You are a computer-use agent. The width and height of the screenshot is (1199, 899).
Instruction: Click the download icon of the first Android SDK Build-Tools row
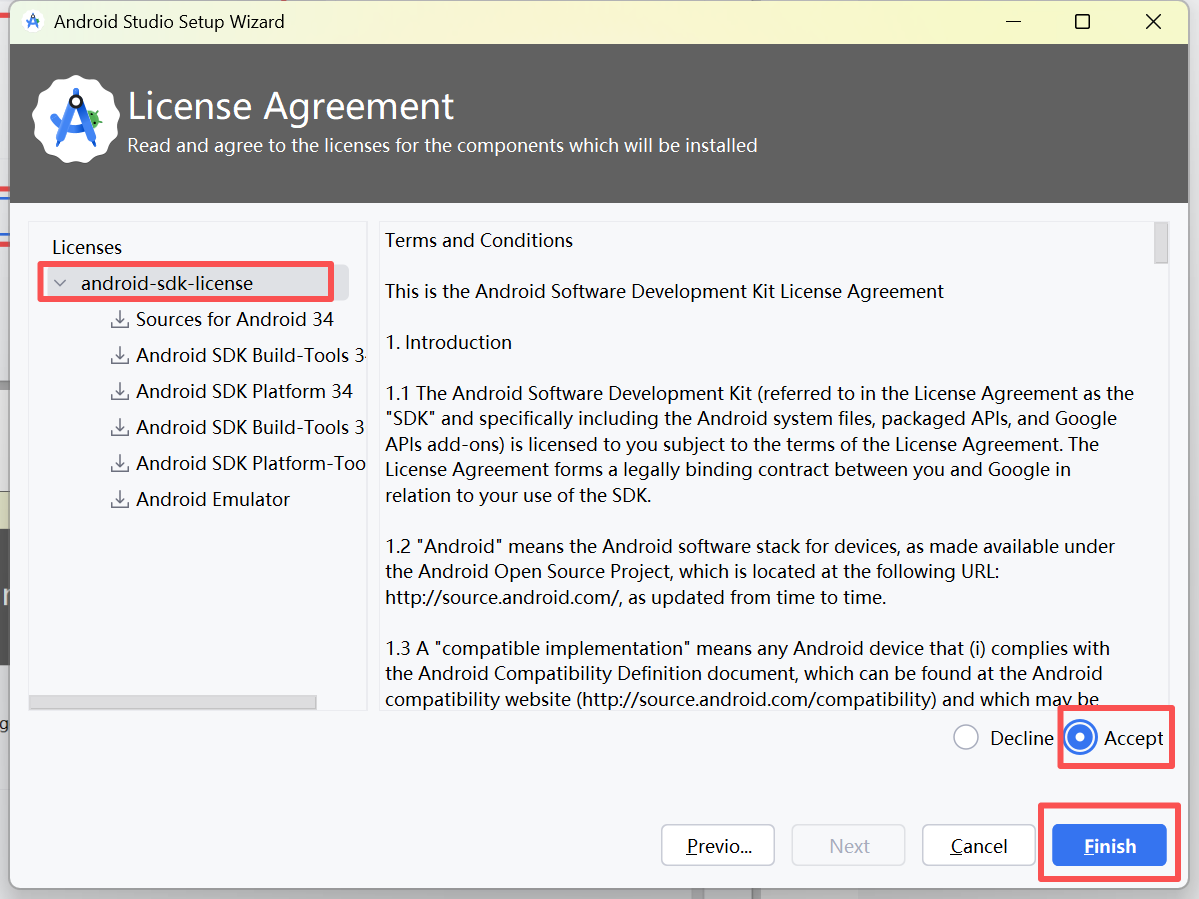[x=119, y=355]
